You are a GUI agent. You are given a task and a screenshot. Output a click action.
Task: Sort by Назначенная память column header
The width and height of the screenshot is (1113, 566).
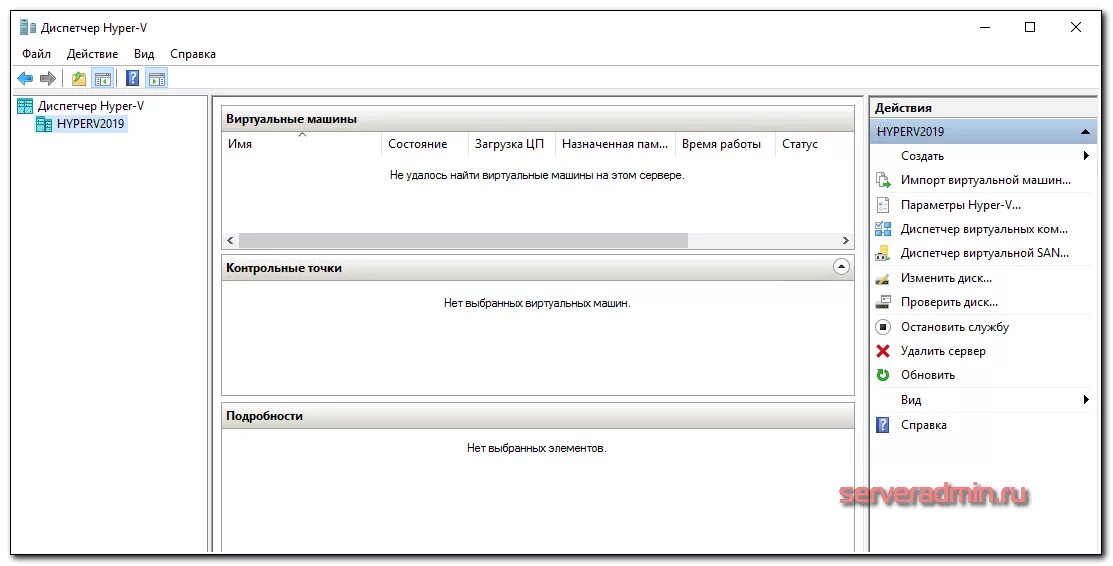tap(615, 144)
